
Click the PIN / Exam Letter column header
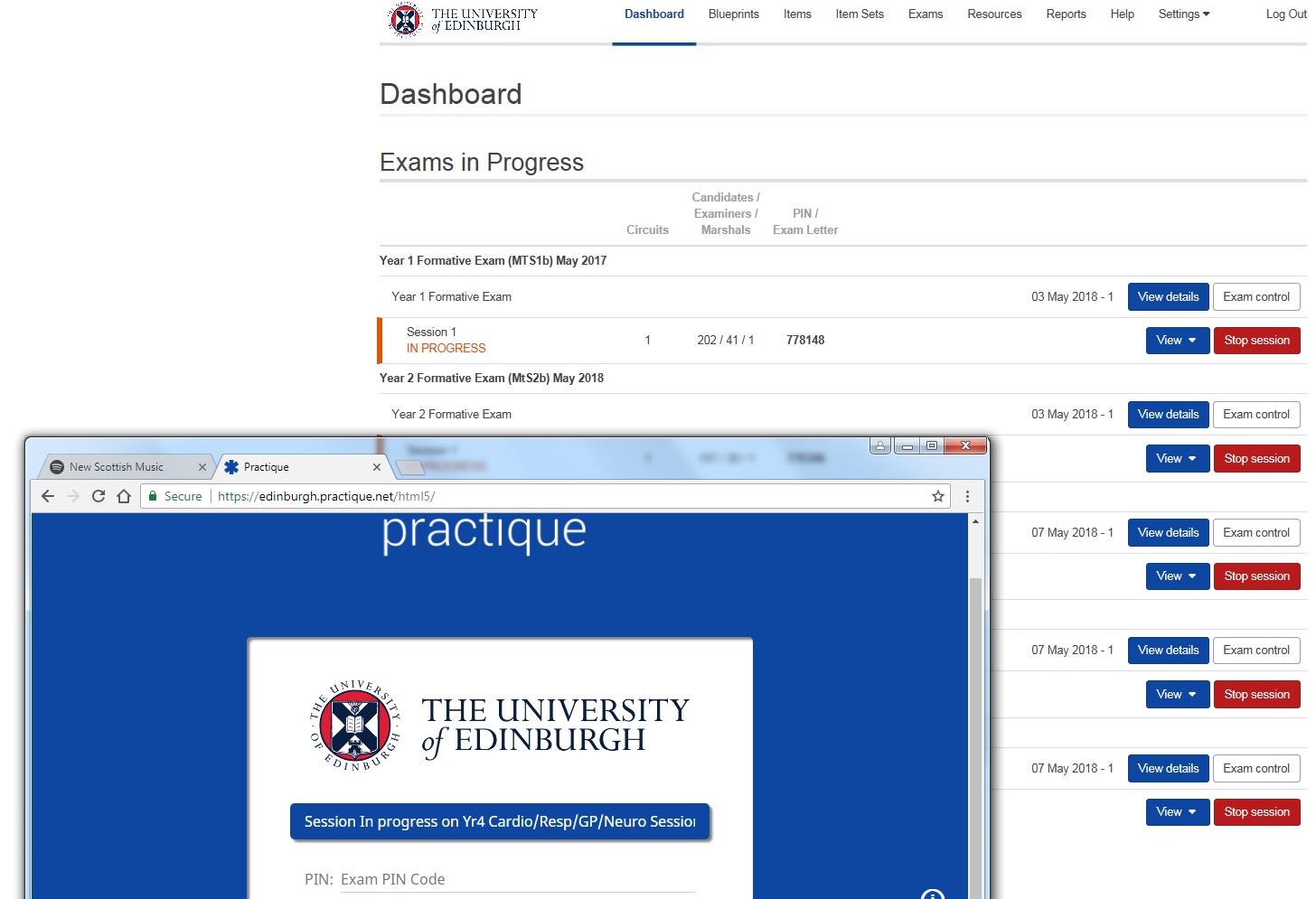(x=805, y=222)
